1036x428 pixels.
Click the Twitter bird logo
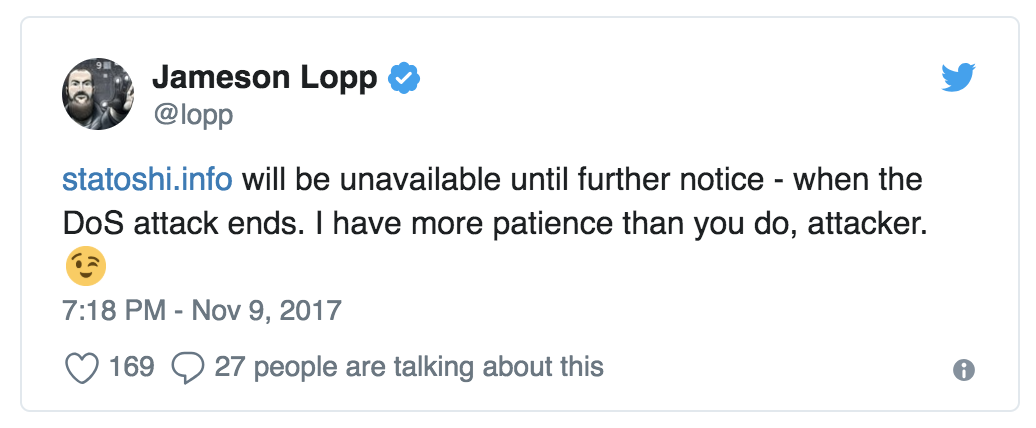click(x=958, y=78)
